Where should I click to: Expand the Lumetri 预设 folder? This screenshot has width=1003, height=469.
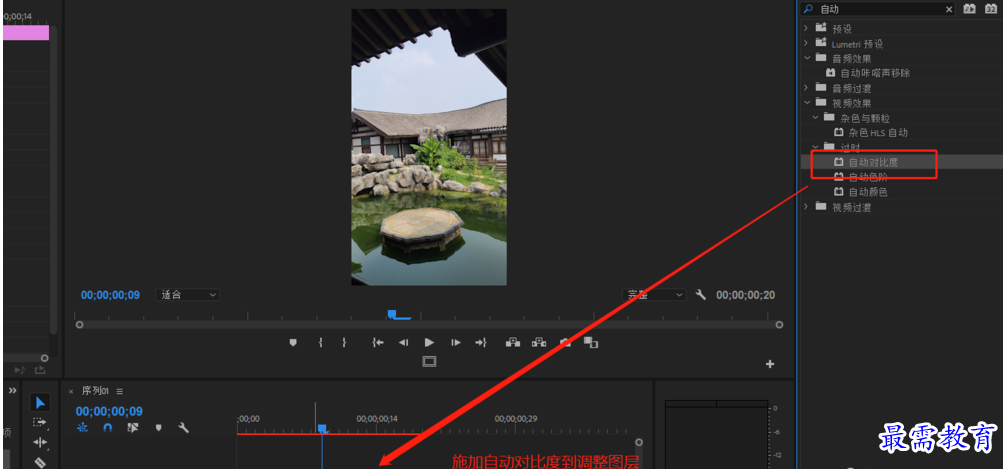806,44
